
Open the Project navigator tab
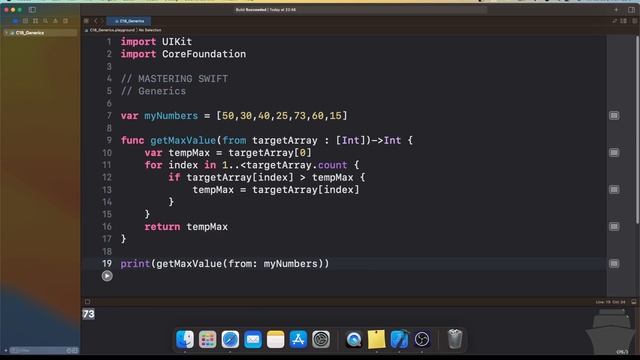click(16, 20)
